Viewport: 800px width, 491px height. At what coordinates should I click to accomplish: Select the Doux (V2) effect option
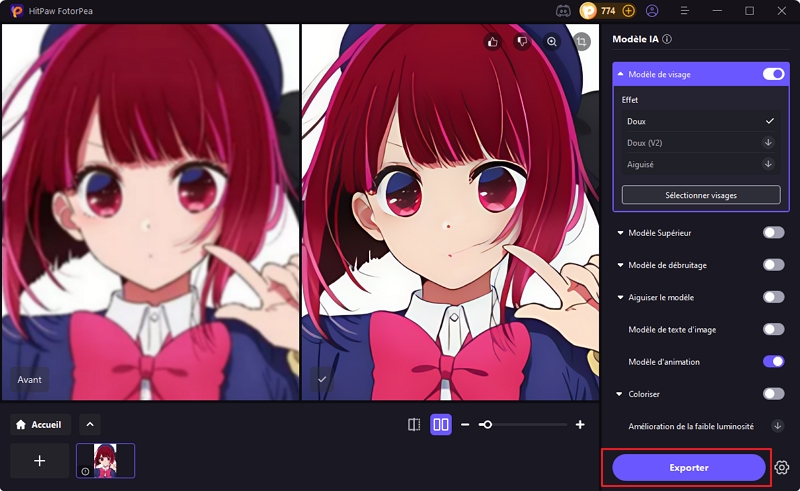coord(701,143)
